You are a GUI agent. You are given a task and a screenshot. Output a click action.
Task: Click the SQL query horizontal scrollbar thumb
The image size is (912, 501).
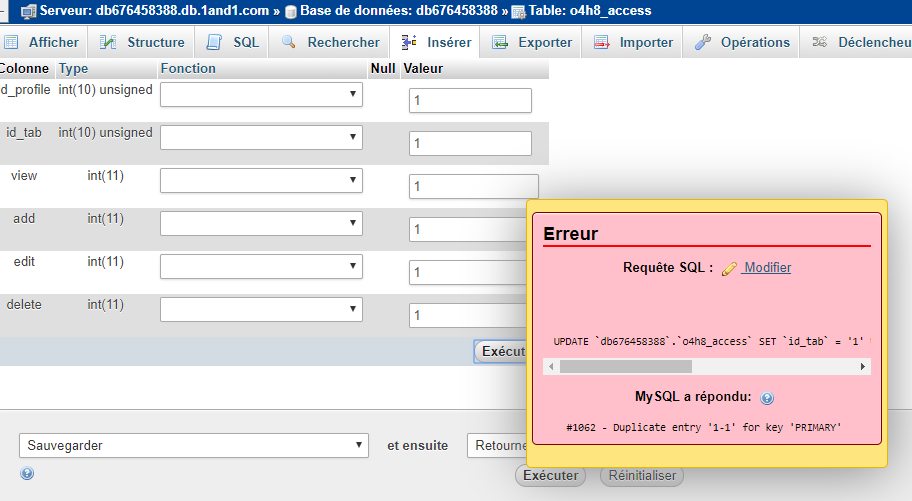coord(626,367)
